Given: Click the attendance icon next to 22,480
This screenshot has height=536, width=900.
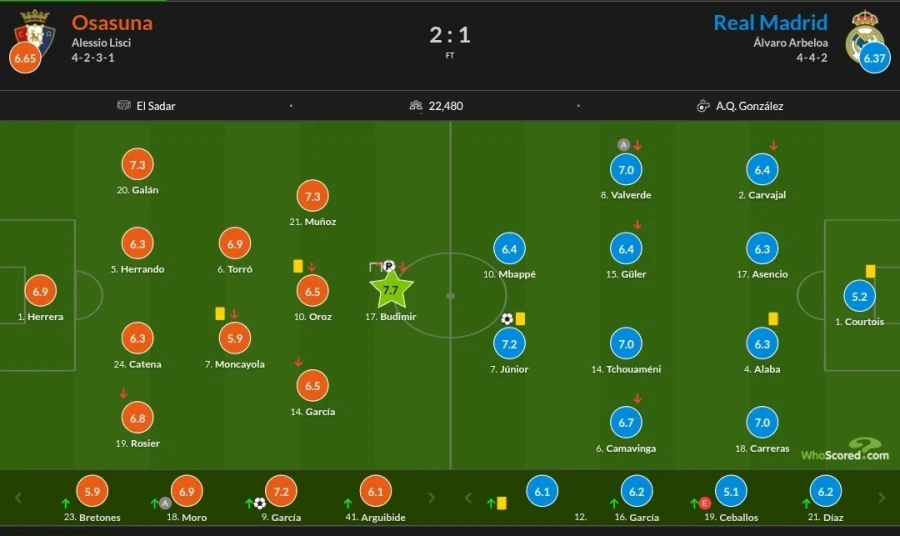Looking at the screenshot, I should tap(416, 105).
